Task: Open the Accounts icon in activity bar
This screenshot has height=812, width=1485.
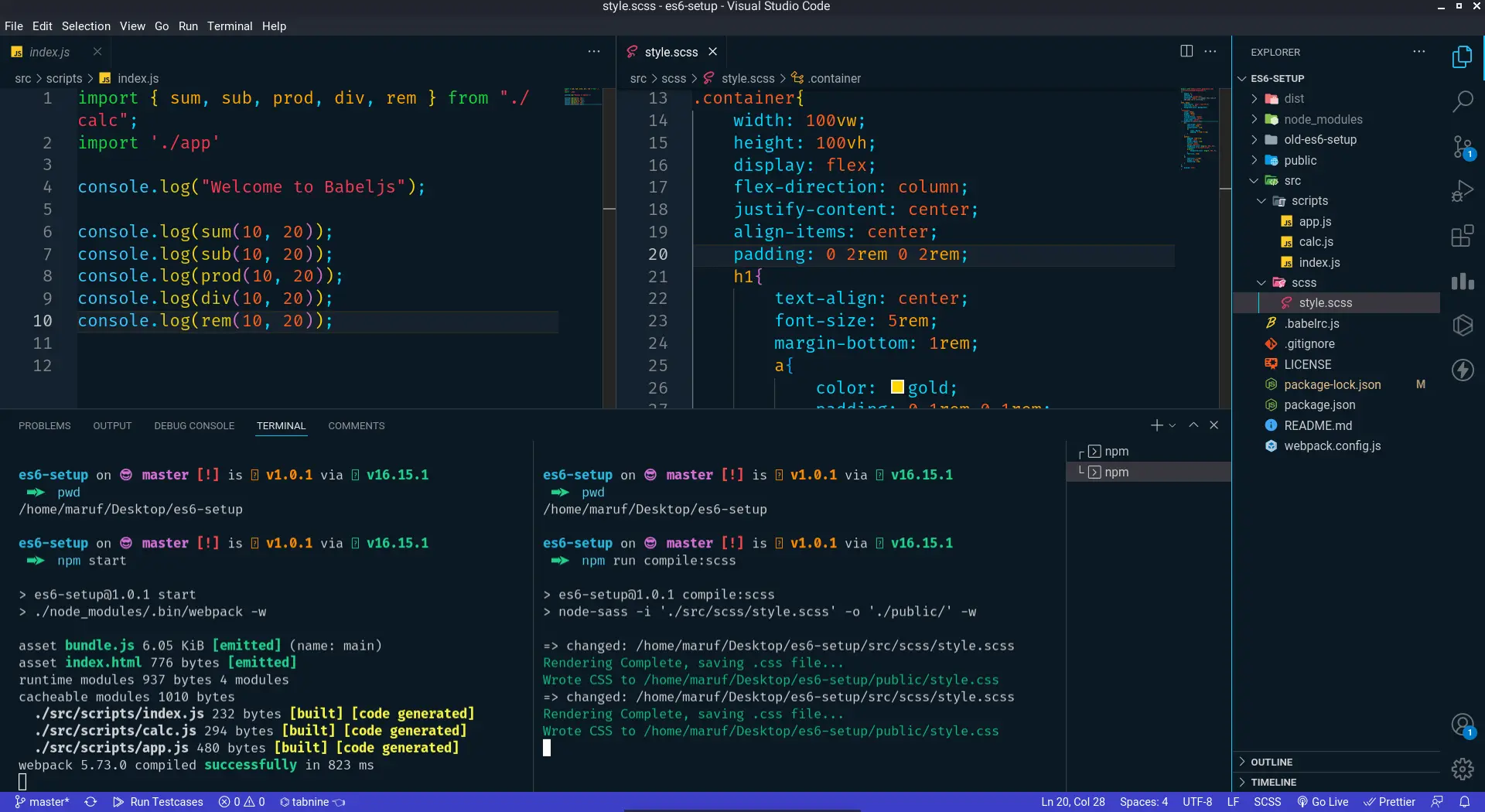Action: [x=1462, y=725]
